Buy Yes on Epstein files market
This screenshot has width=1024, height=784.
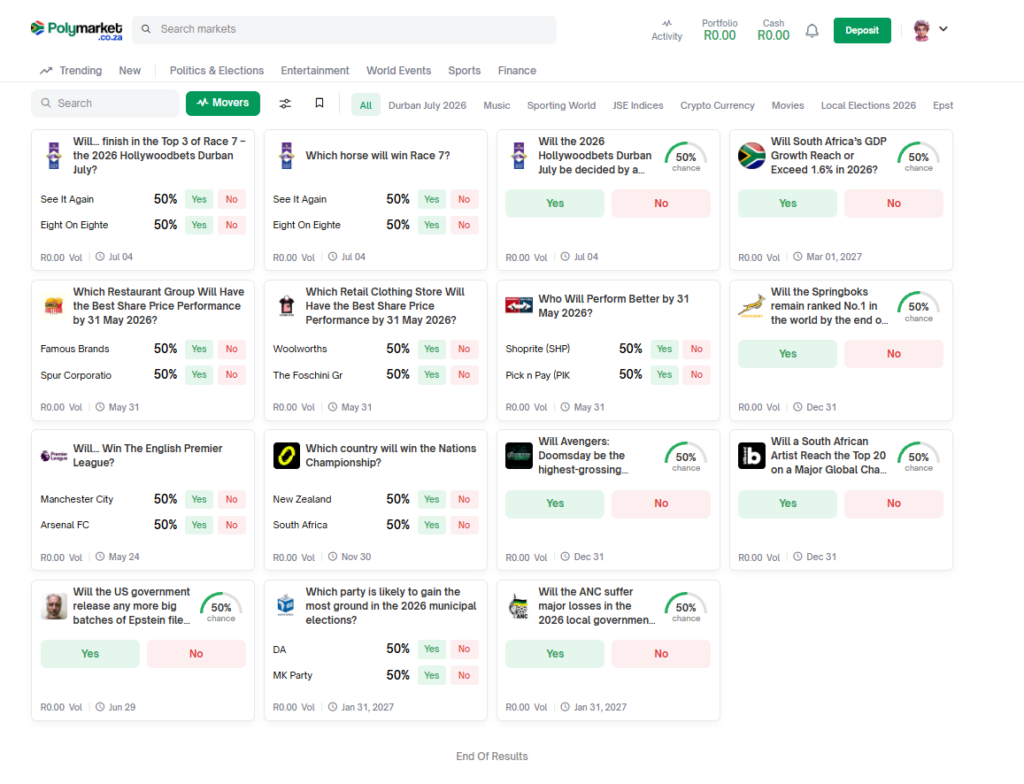[90, 654]
